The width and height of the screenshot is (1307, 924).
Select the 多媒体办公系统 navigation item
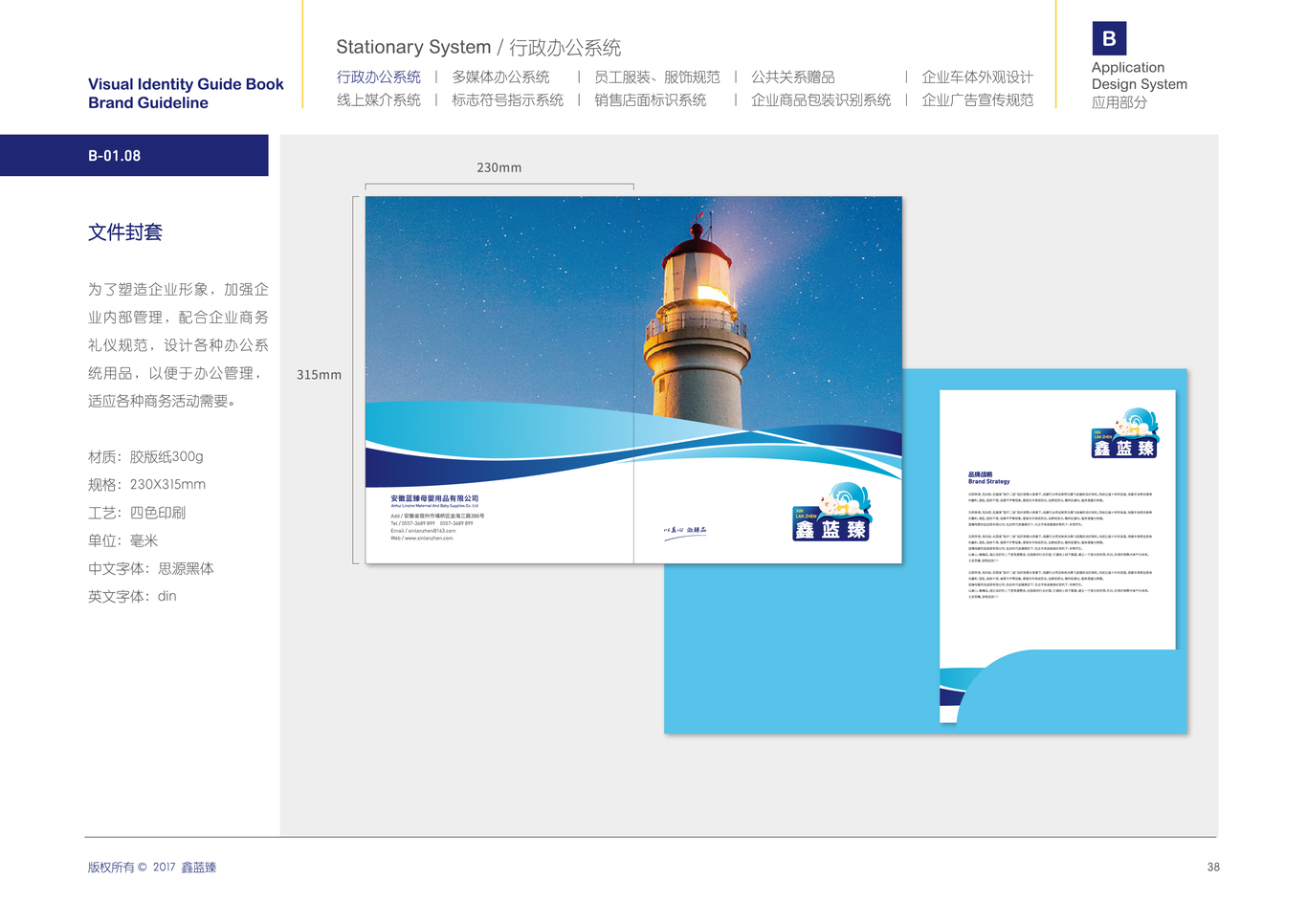(500, 77)
